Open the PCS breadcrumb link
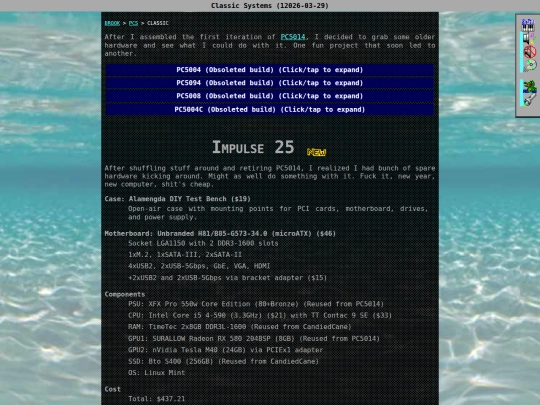The width and height of the screenshot is (540, 405). point(133,23)
